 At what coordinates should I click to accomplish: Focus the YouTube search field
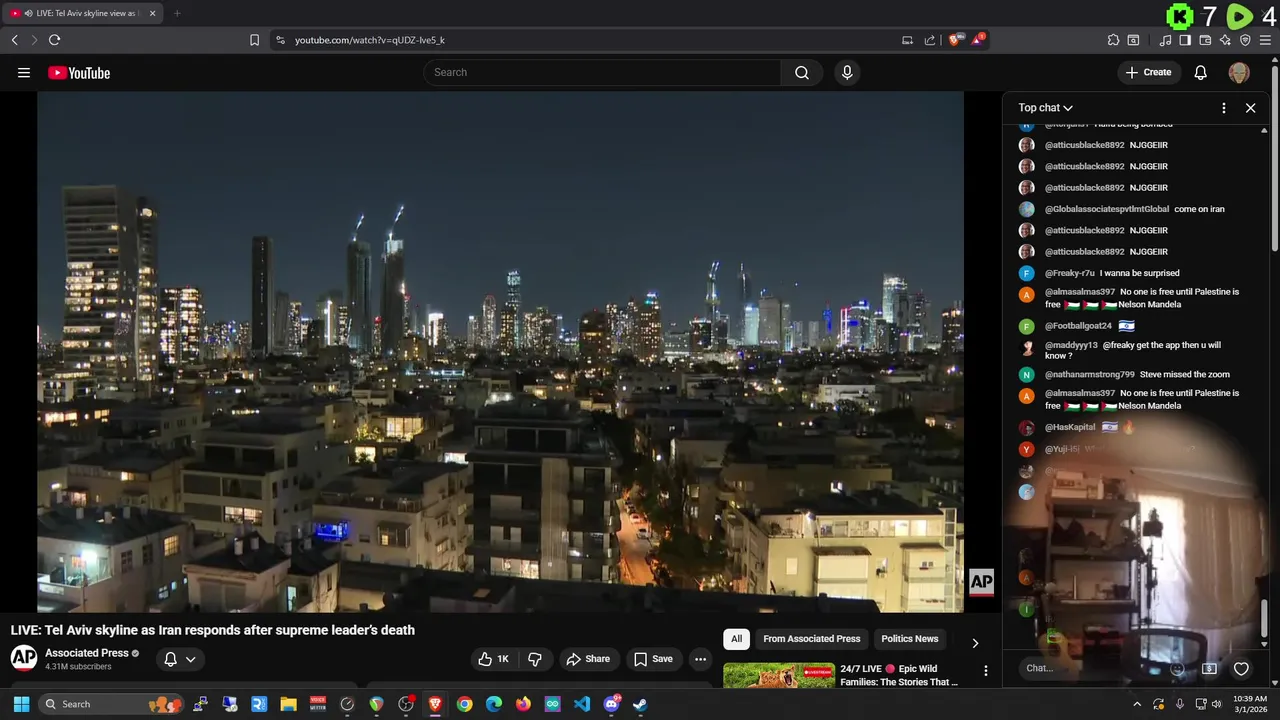click(x=602, y=72)
